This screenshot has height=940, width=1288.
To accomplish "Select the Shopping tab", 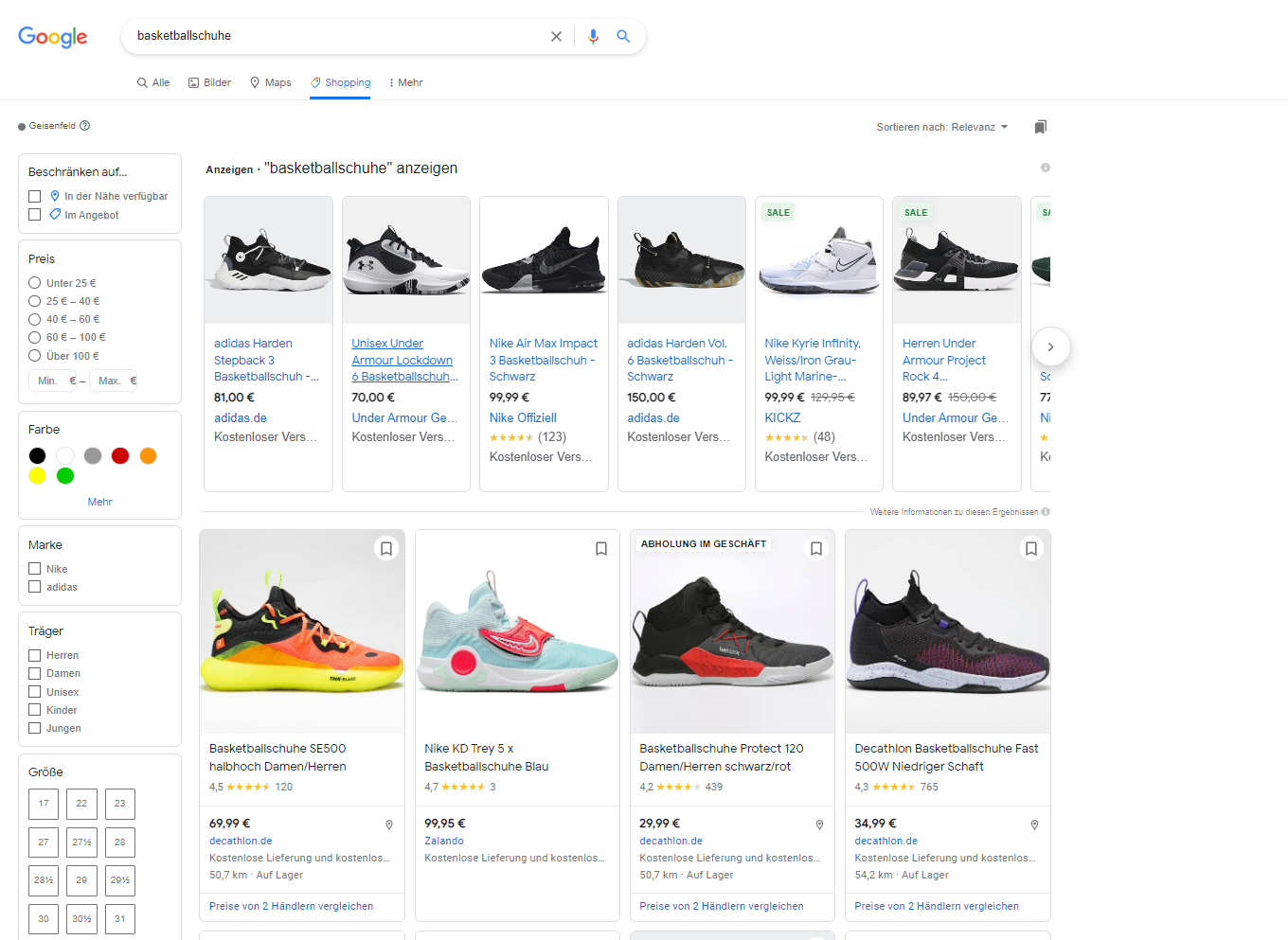I will click(341, 82).
